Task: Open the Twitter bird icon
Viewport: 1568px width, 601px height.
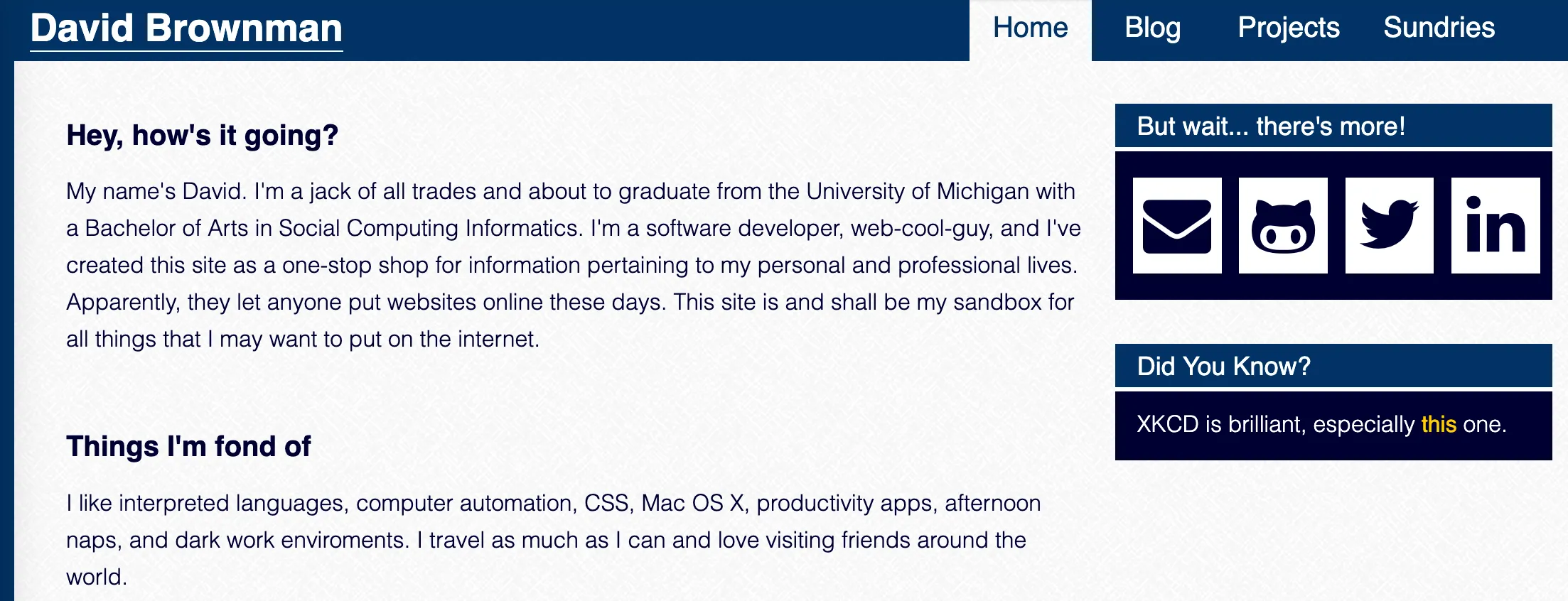Action: 1389,226
